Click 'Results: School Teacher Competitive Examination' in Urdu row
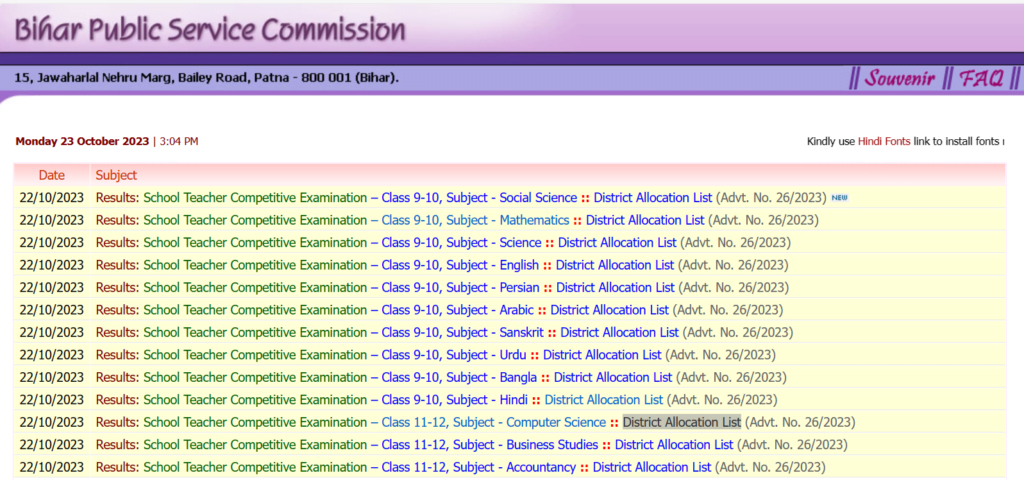1024x480 pixels. (231, 355)
